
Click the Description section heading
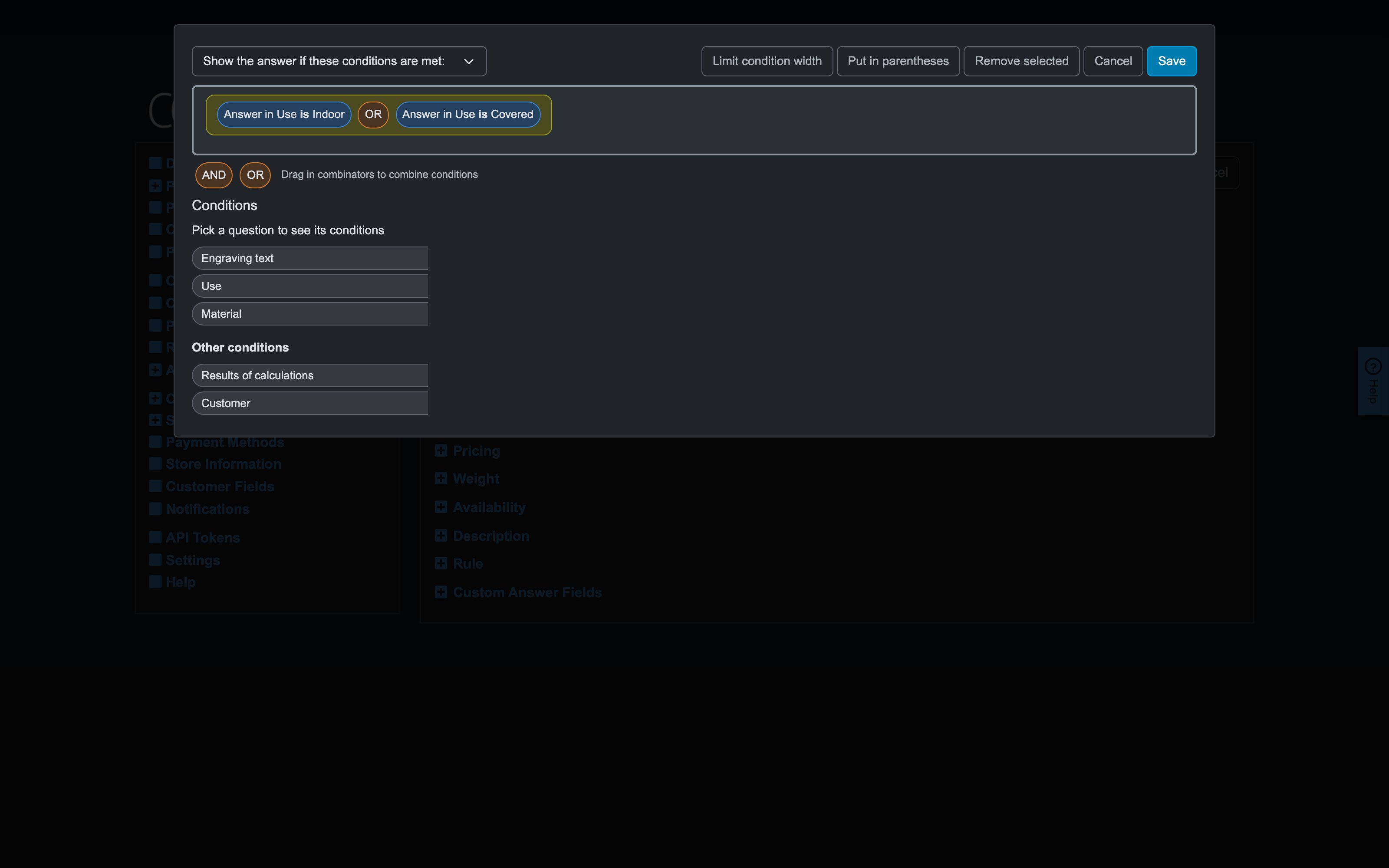click(x=491, y=536)
